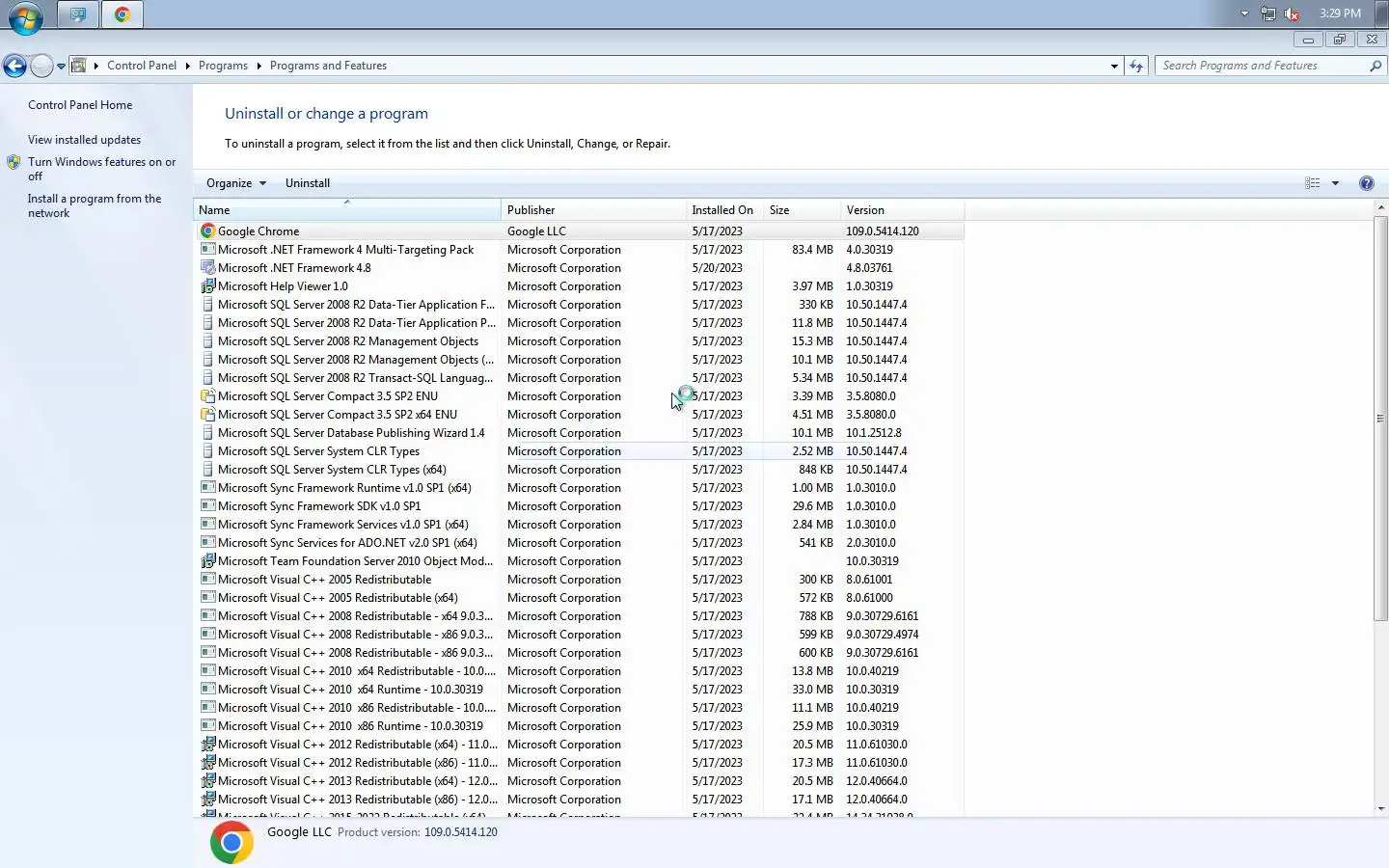Click the Sync Framework SDK v1.0 SP1 icon
The height and width of the screenshot is (868, 1389).
[207, 506]
